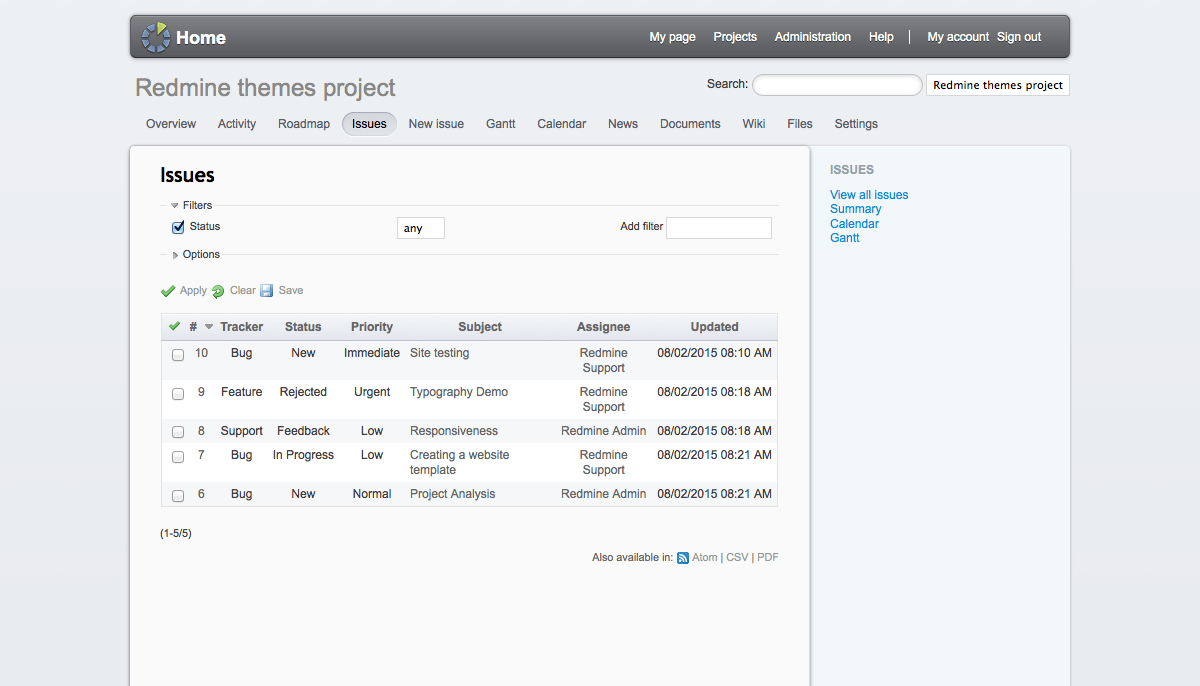Open the Settings tab

(856, 124)
